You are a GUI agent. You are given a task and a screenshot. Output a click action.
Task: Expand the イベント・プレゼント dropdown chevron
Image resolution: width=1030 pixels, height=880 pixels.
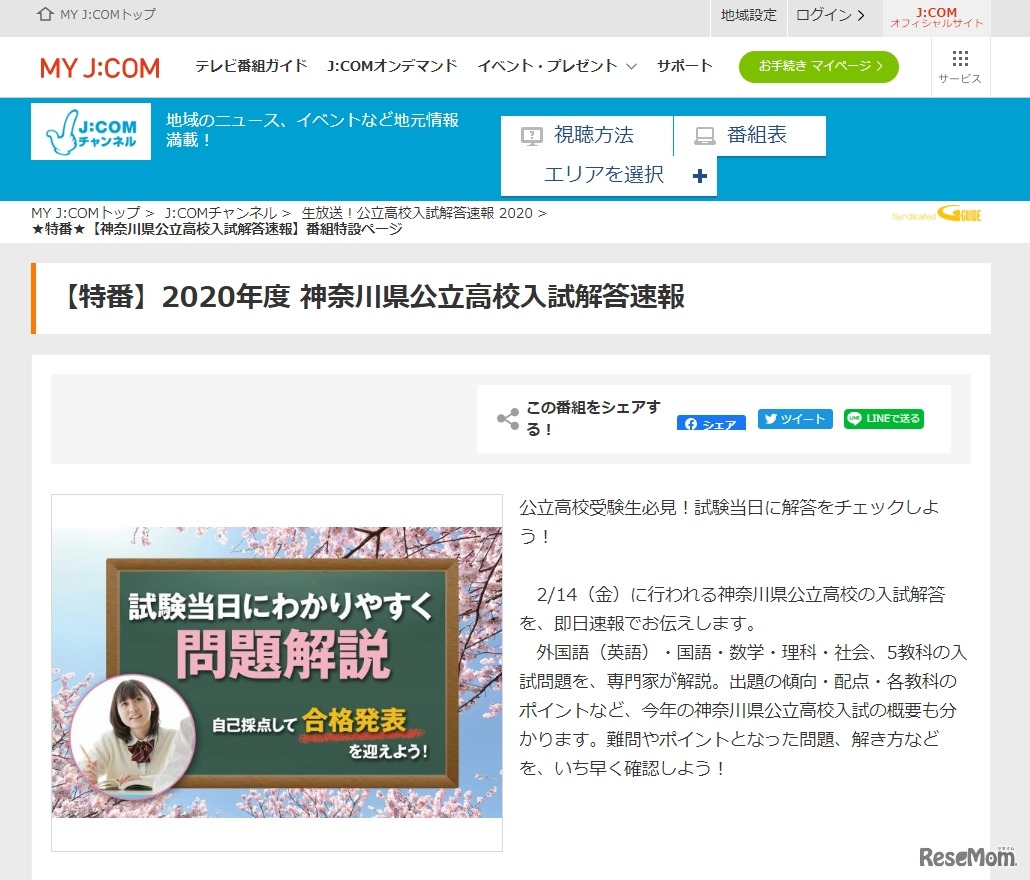[631, 66]
